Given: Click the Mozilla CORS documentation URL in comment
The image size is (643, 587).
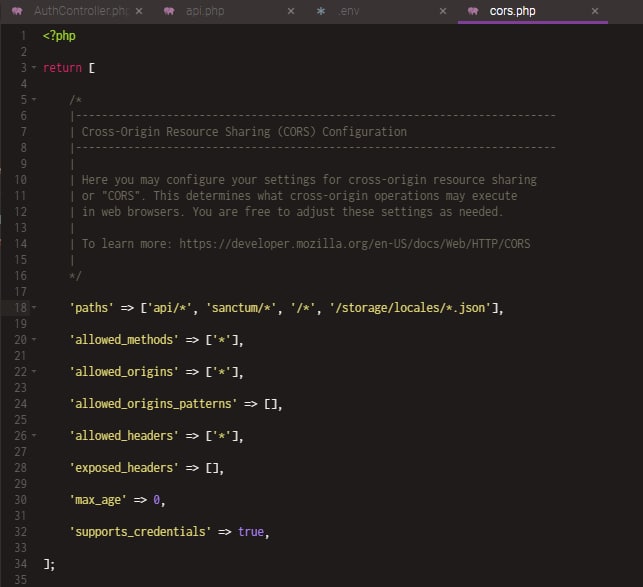Looking at the screenshot, I should tap(355, 244).
